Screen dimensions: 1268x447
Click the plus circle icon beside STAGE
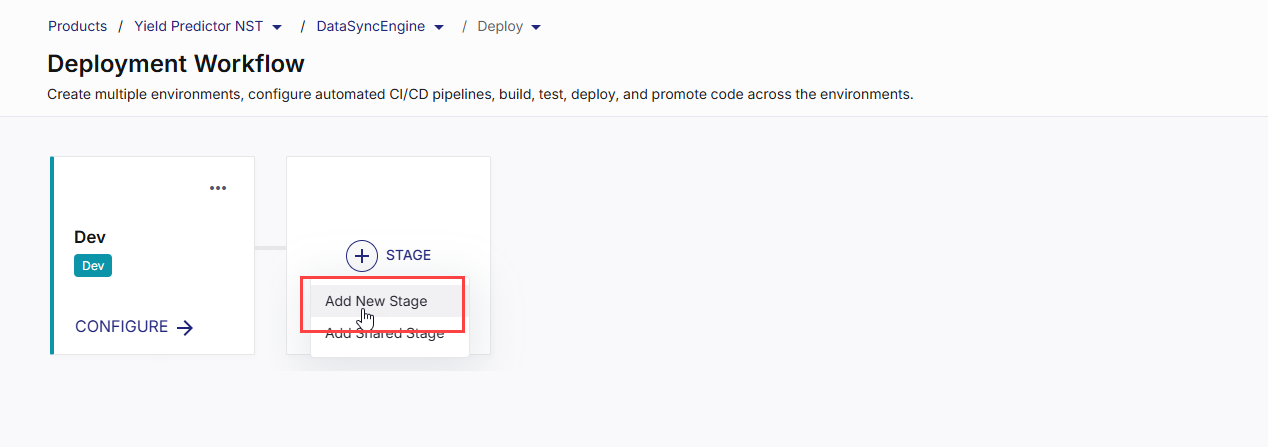point(362,255)
